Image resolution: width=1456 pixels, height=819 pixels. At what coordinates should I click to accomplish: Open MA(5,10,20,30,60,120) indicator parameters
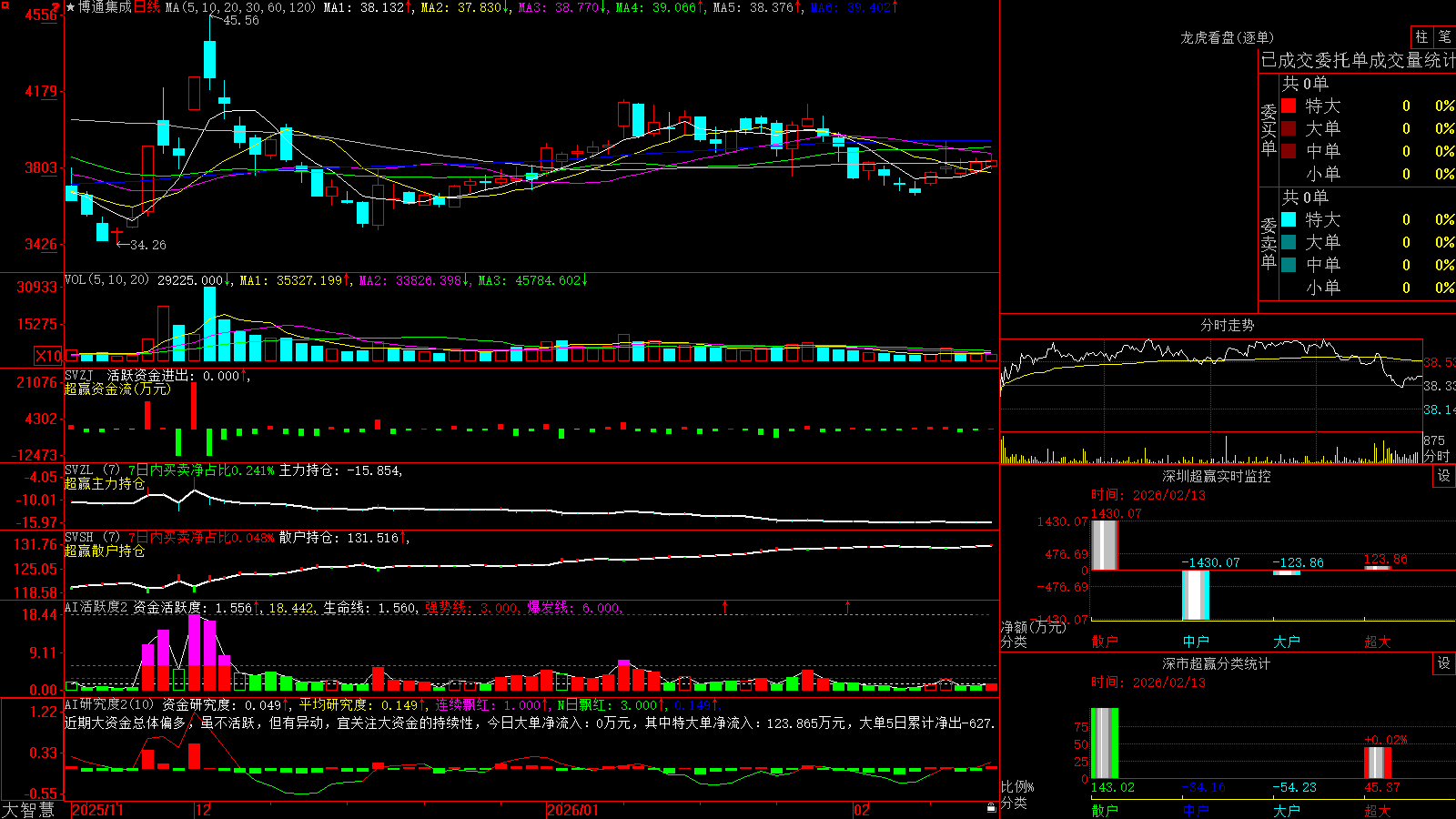tap(240, 7)
